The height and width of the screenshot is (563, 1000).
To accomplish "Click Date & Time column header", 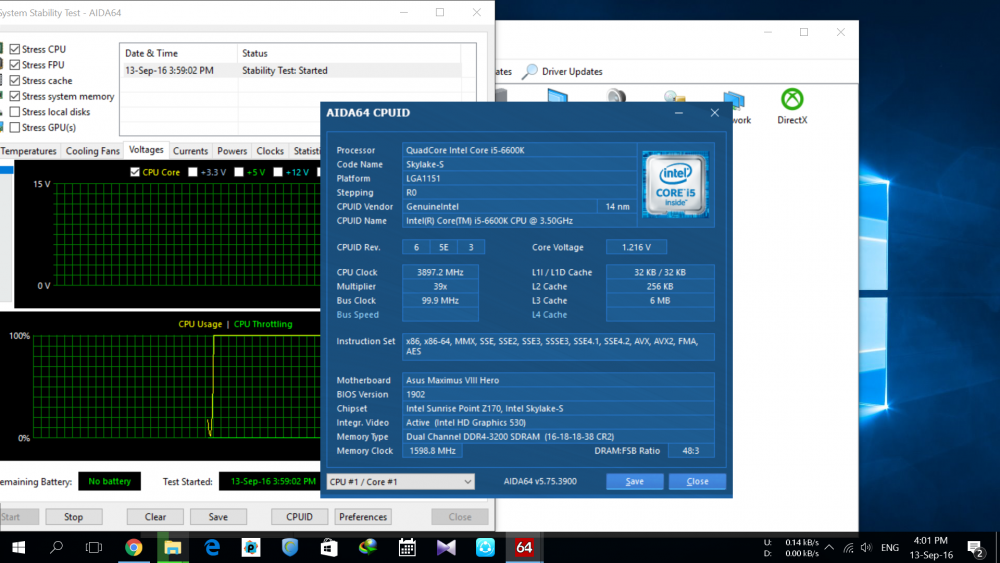I will click(x=178, y=53).
